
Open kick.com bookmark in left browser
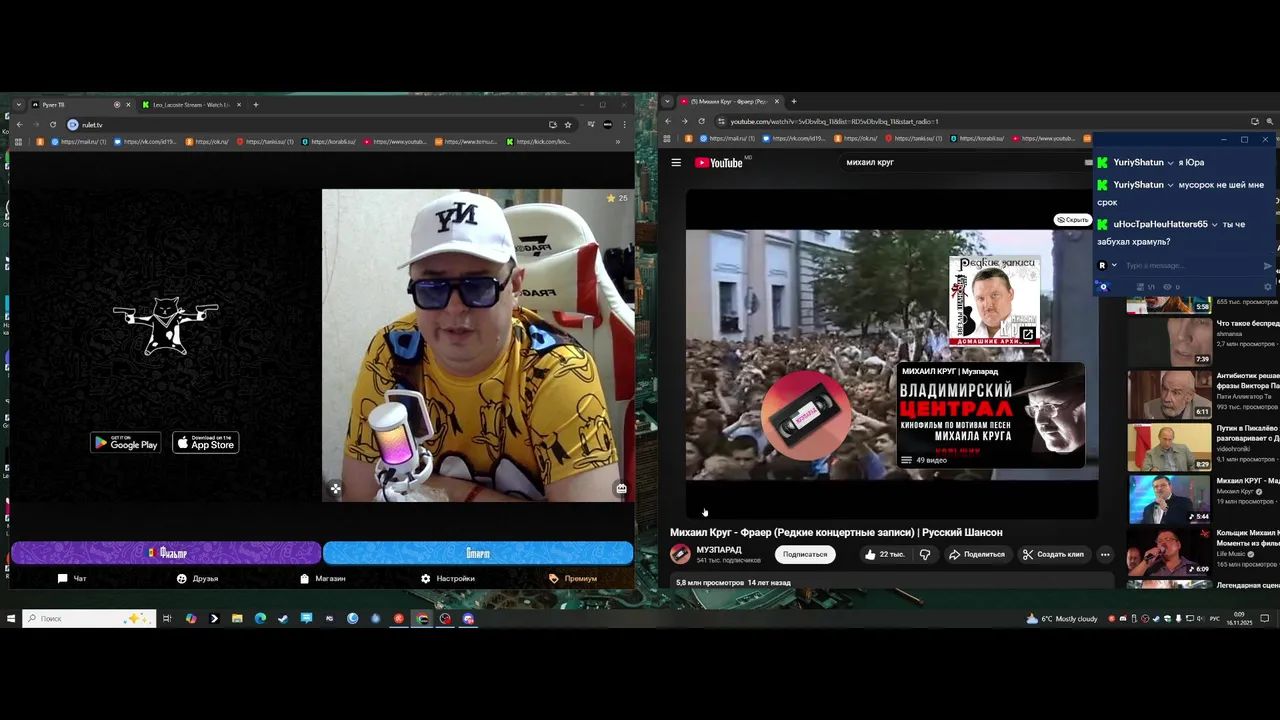click(539, 142)
